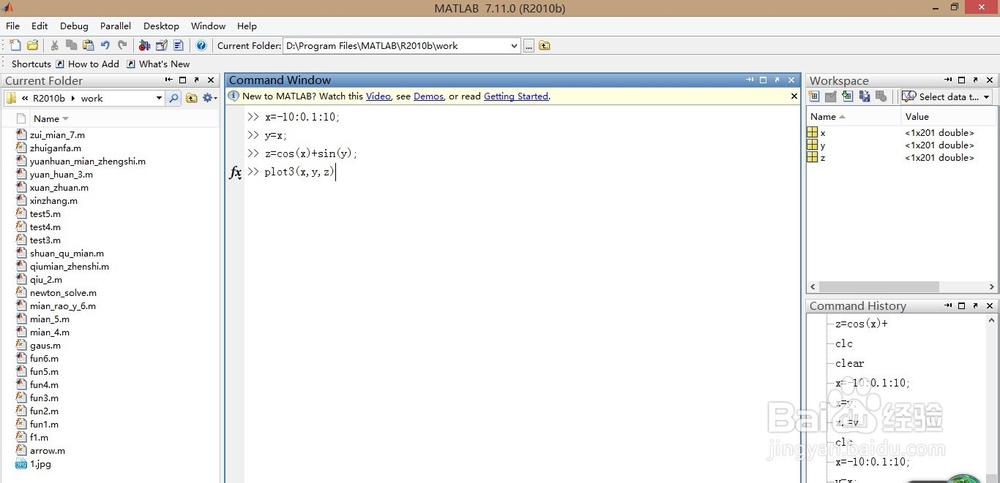The height and width of the screenshot is (483, 1000).
Task: Open the Window menu
Action: 209,26
